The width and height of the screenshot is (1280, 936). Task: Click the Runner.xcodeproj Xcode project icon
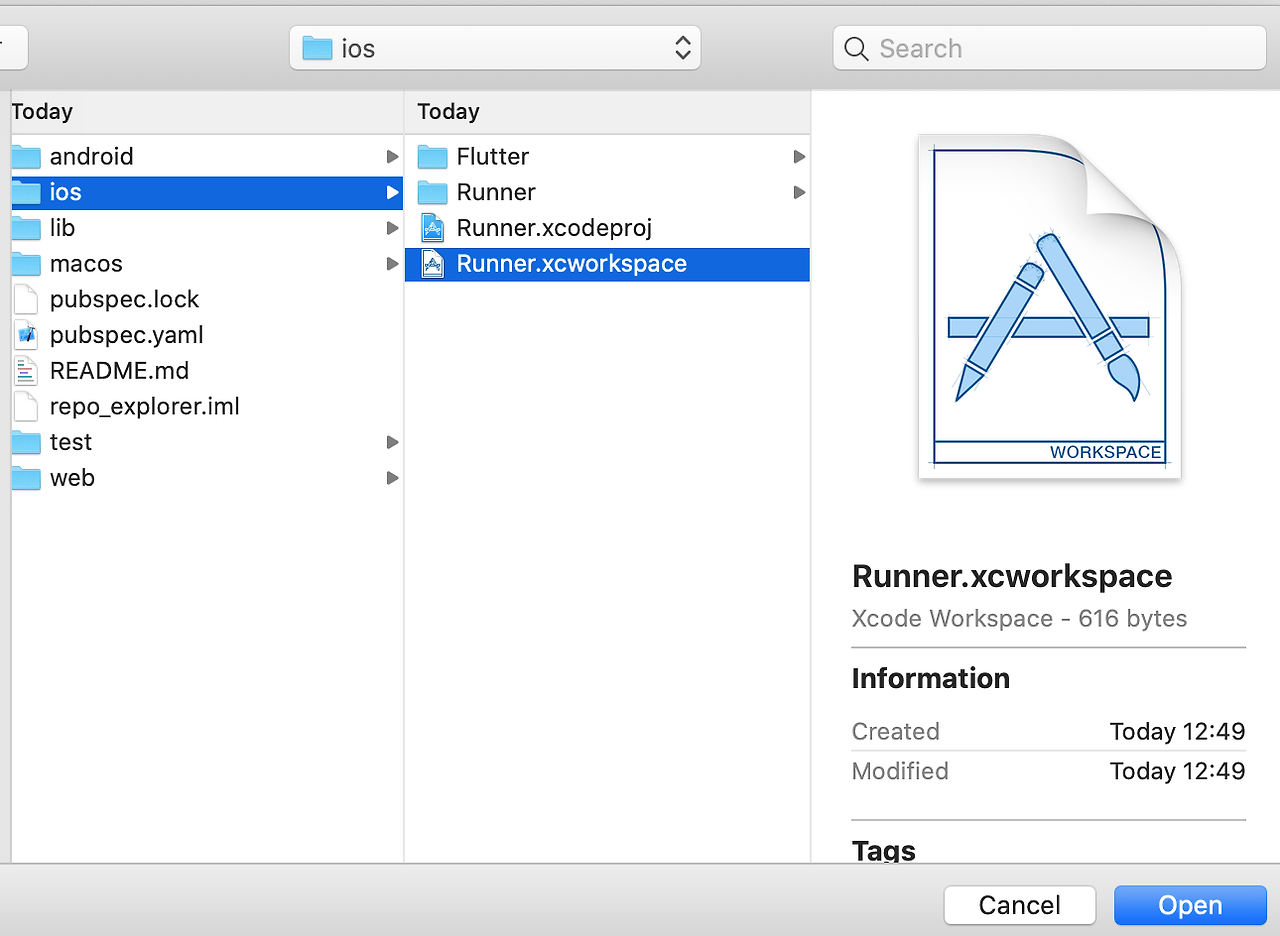(x=432, y=229)
